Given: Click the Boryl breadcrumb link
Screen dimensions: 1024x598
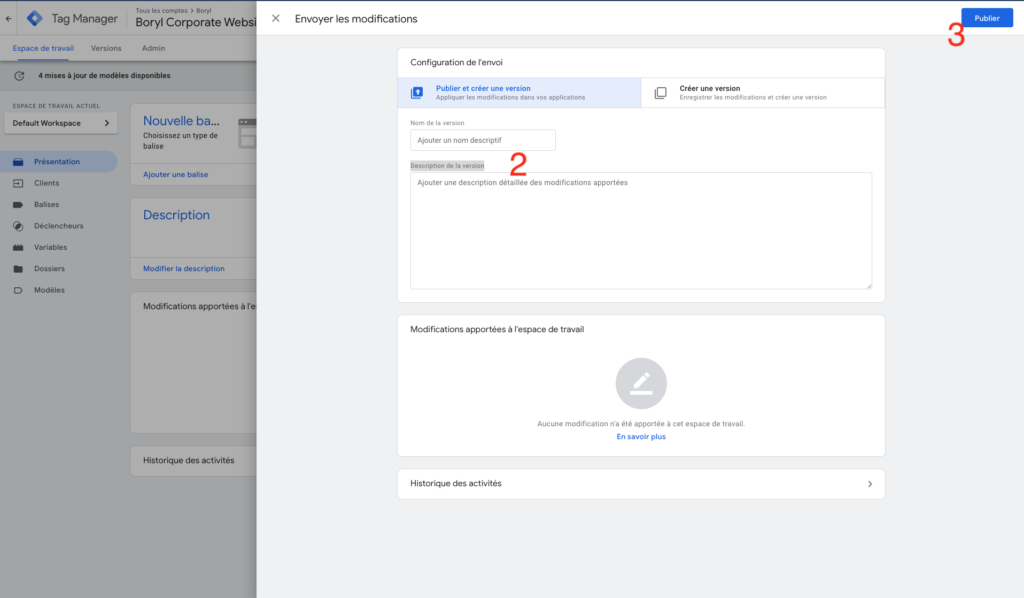Looking at the screenshot, I should pyautogui.click(x=204, y=10).
